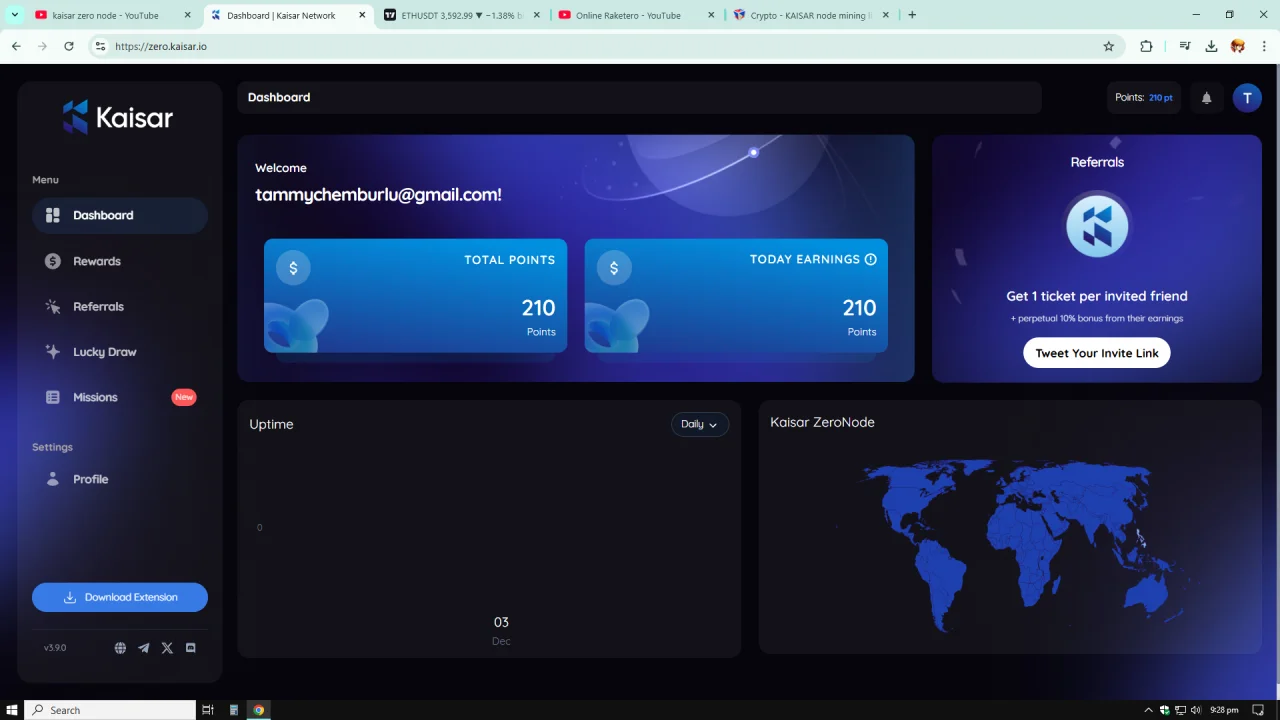Open the taskbar clock showing 9:28 pm
The image size is (1280, 720).
tap(1224, 710)
